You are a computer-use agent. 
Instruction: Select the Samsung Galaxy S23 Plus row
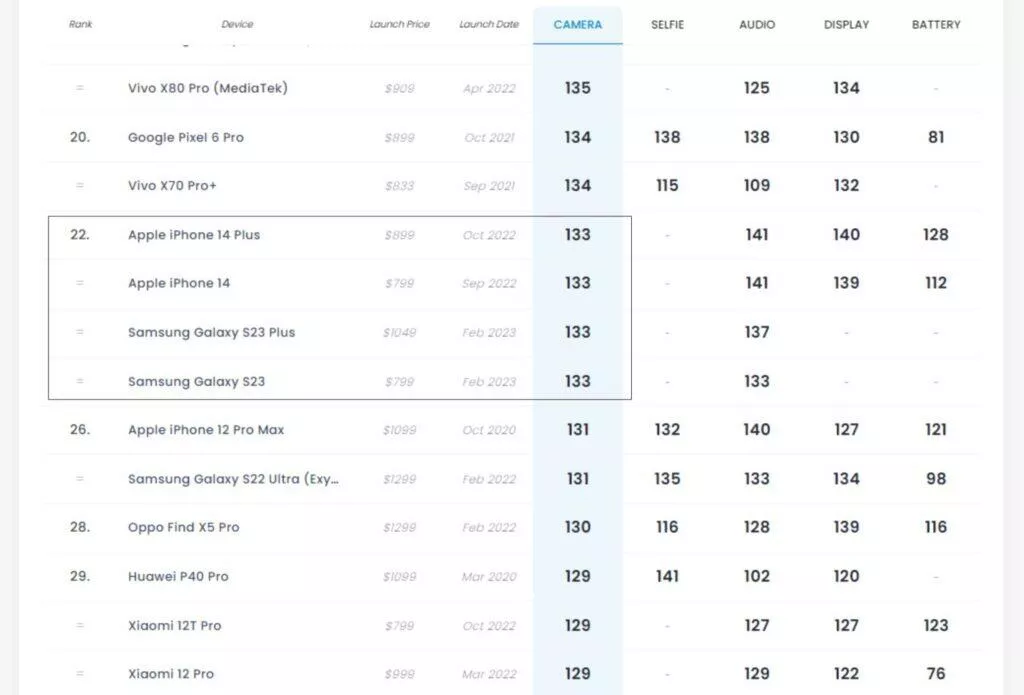click(211, 332)
